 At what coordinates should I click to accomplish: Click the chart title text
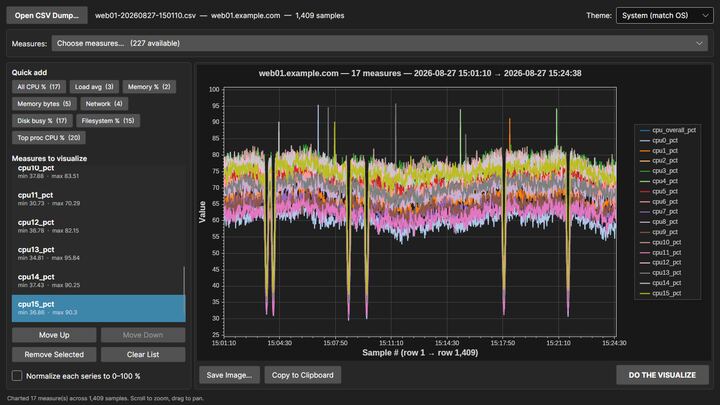click(x=420, y=73)
